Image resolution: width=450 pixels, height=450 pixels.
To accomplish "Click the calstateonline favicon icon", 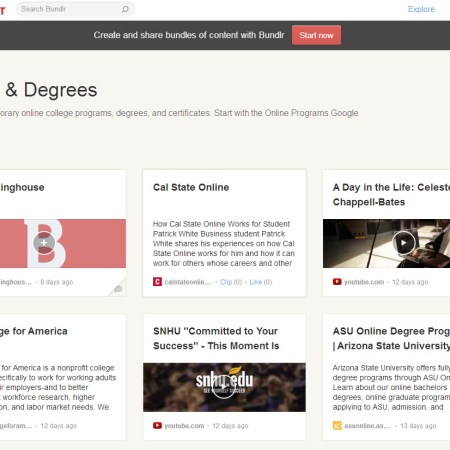I will tap(157, 282).
